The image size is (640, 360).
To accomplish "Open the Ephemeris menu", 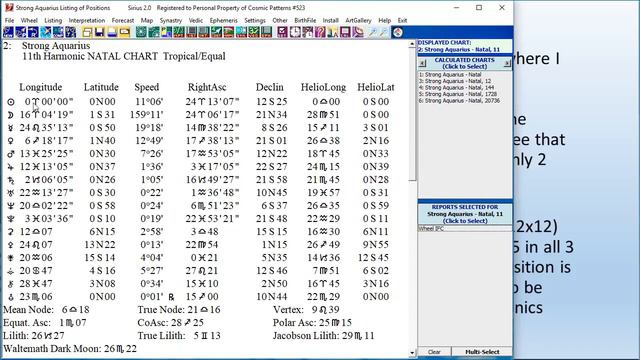I will (223, 20).
